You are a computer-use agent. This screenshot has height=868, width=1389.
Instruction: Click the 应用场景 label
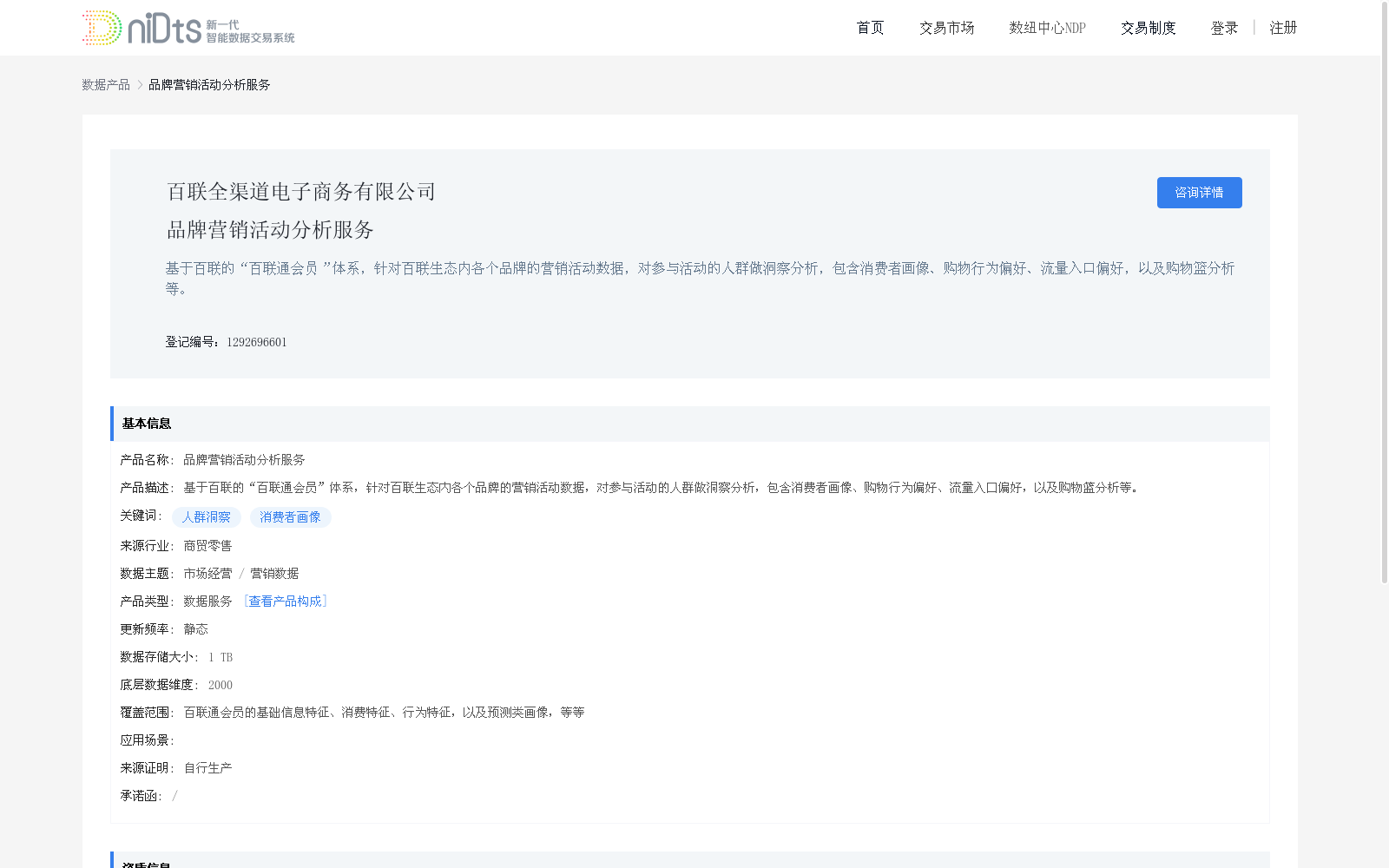(147, 740)
